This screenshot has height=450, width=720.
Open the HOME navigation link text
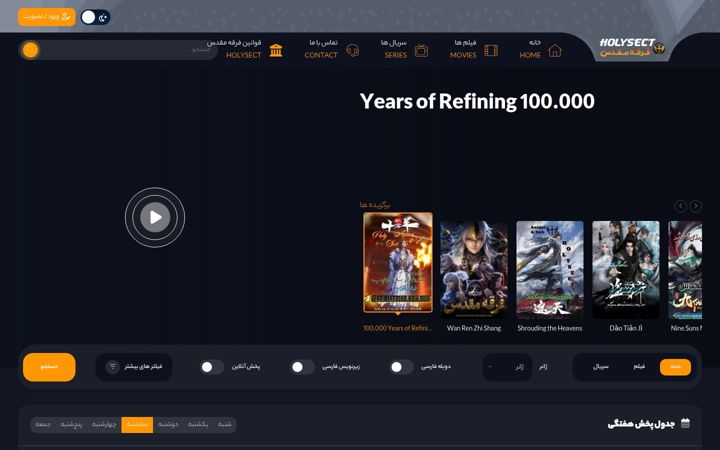(530, 55)
